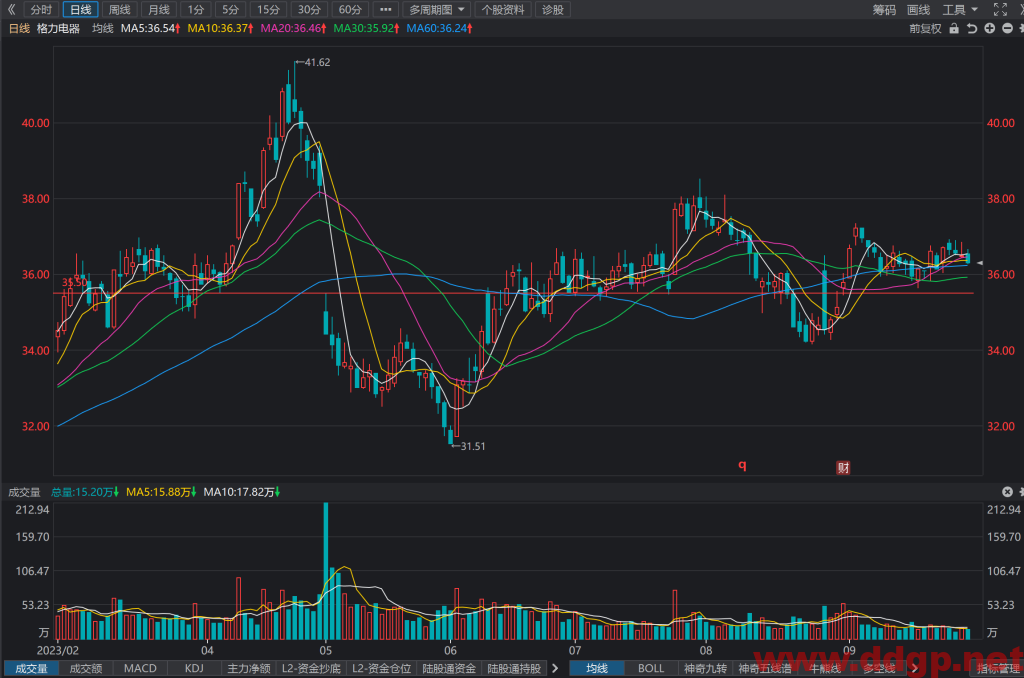Click MA5:36.54 white legend
The image size is (1024, 678).
pyautogui.click(x=150, y=28)
